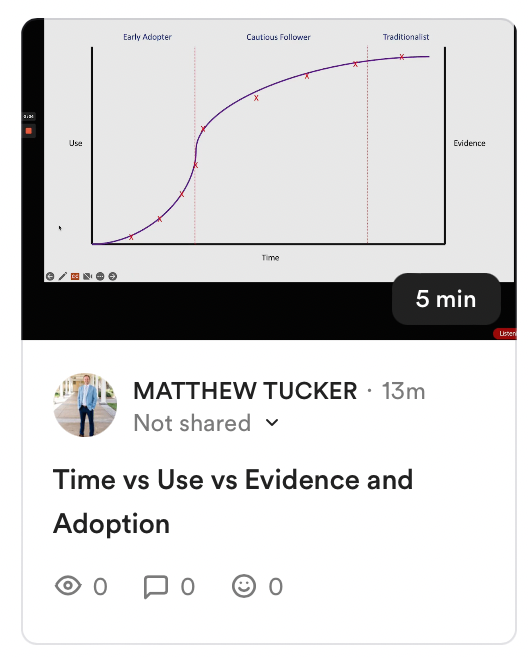Click the orange captions icon in slide toolbar
Screen dimensions: 528x658
coord(75,276)
